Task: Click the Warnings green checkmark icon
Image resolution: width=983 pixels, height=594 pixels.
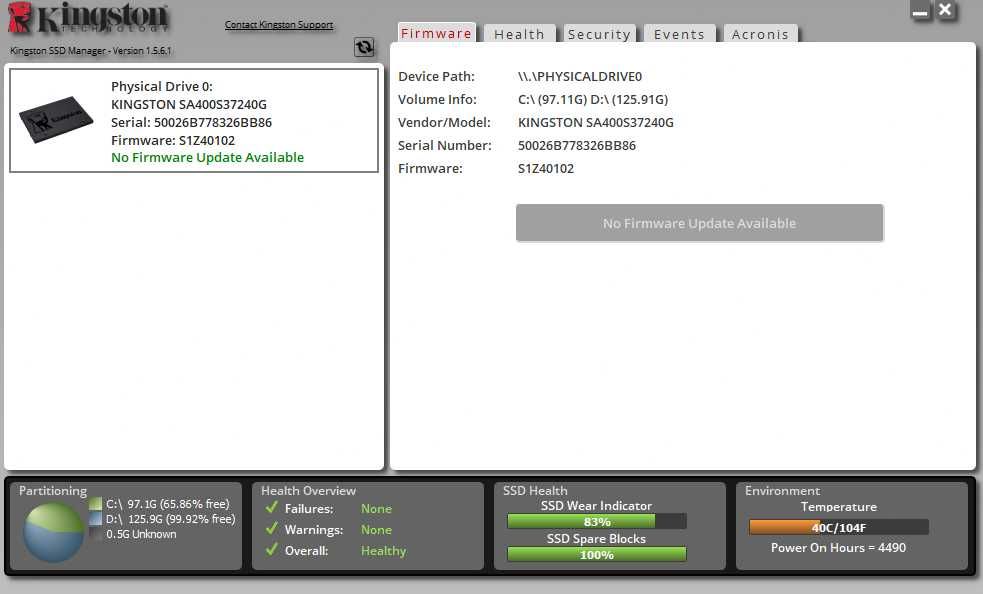Action: click(271, 528)
